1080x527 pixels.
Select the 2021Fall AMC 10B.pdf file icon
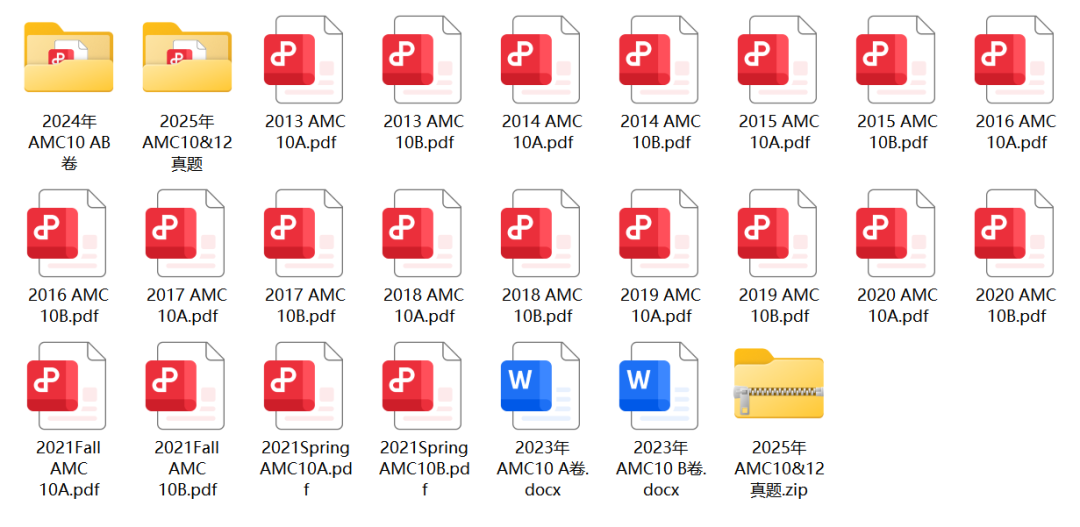coord(185,386)
